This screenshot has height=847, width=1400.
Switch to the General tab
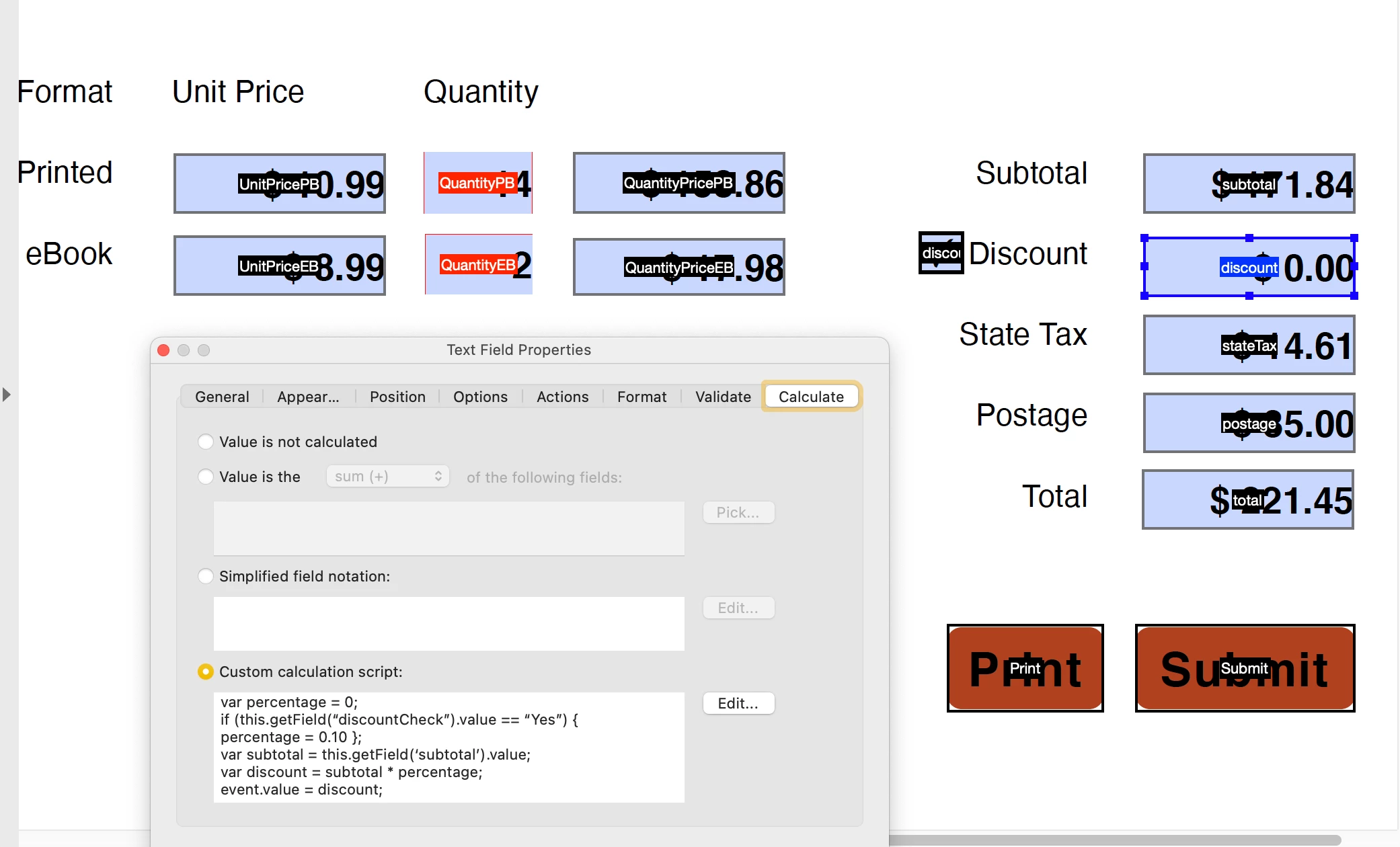(x=222, y=397)
